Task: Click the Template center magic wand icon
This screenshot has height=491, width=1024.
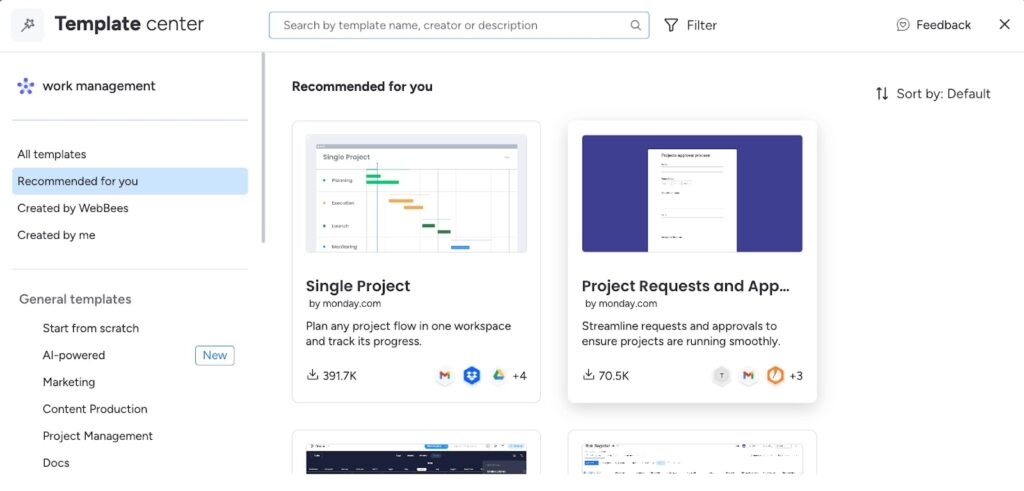Action: (x=27, y=25)
